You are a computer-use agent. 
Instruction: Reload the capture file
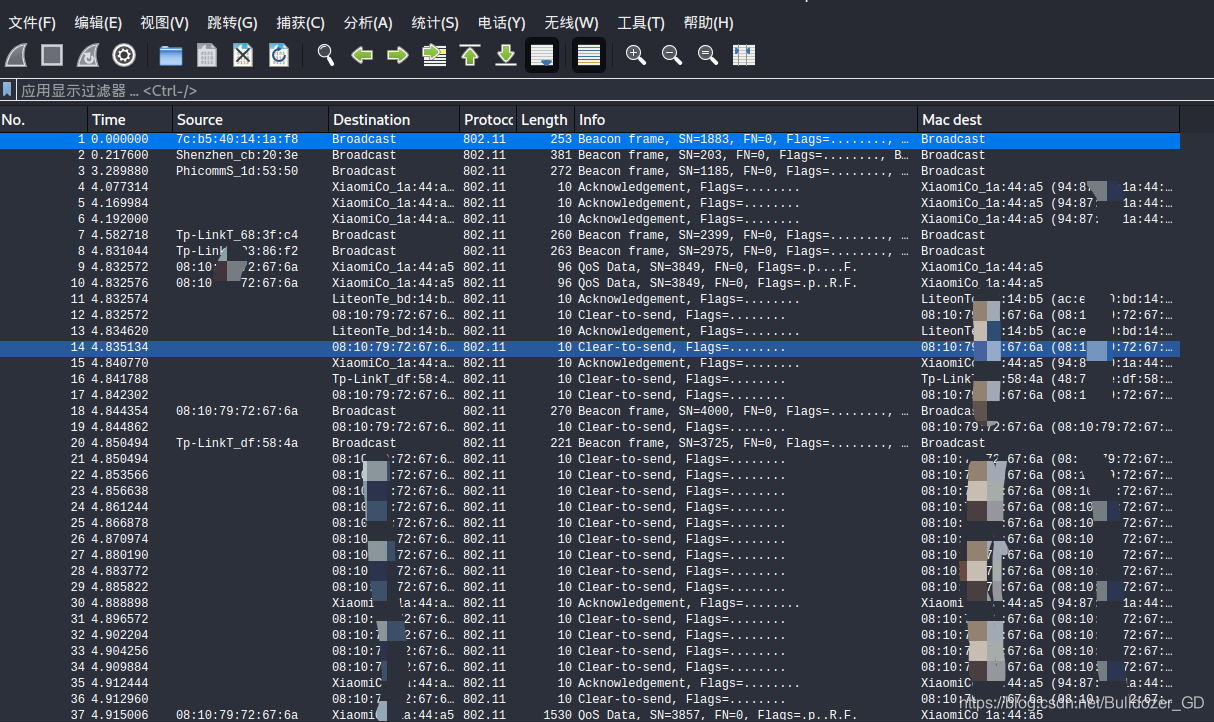279,55
